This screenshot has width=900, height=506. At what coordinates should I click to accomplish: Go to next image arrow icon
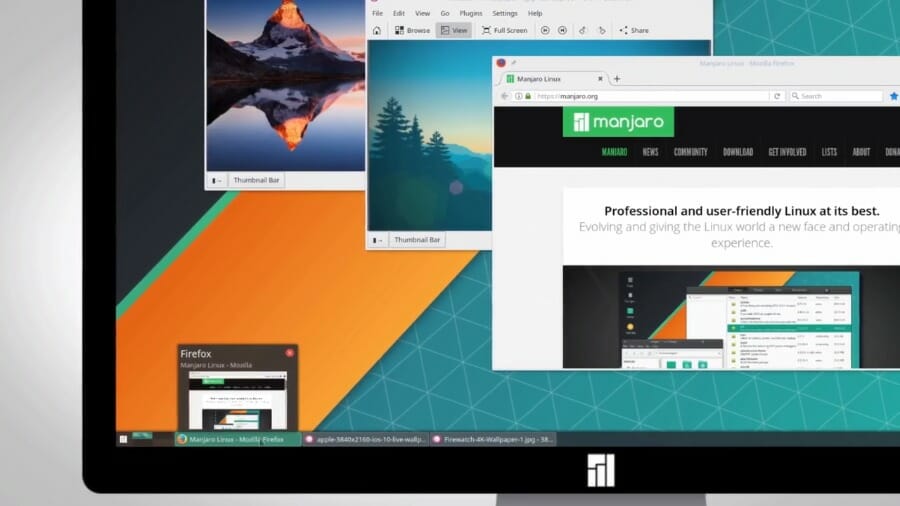(562, 30)
